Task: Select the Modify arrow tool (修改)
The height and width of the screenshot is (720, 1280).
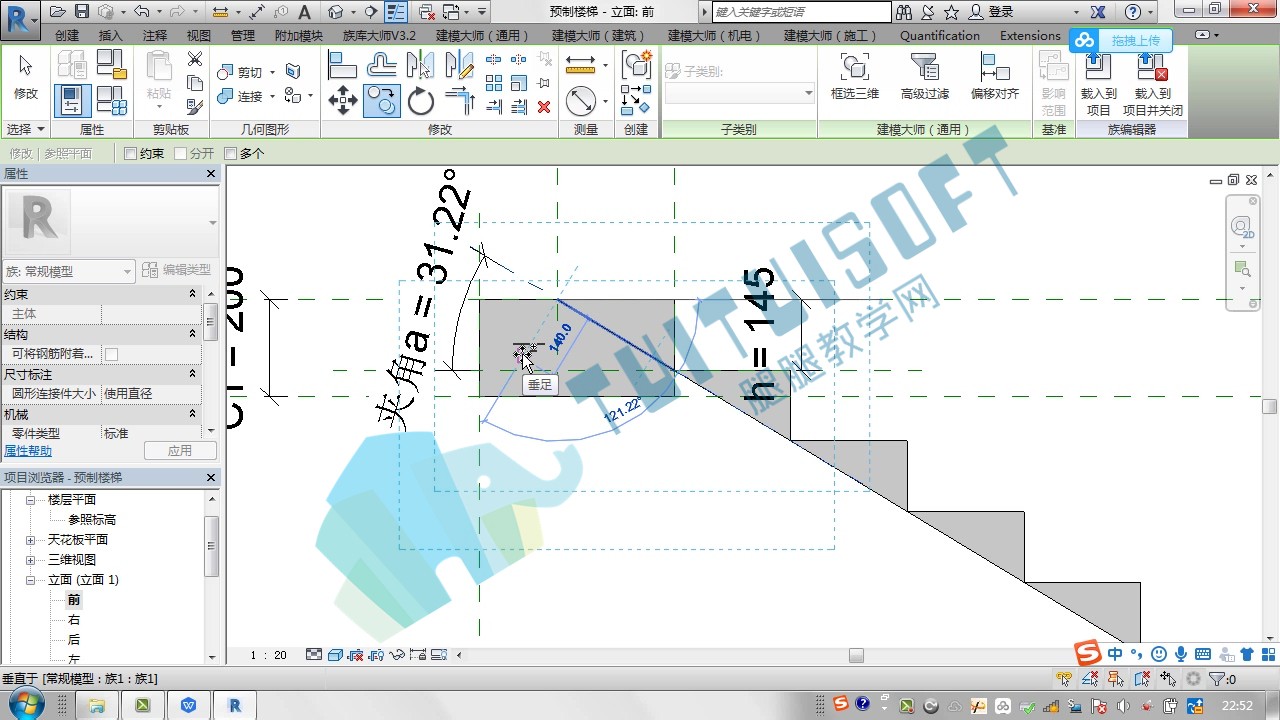Action: click(25, 76)
